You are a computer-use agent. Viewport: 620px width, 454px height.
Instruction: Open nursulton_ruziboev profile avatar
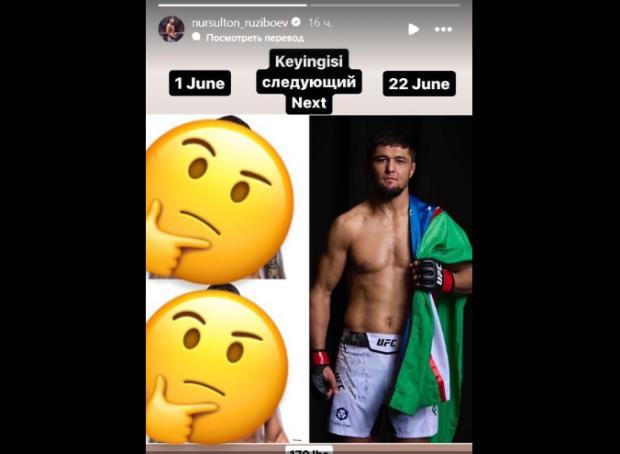(x=171, y=29)
